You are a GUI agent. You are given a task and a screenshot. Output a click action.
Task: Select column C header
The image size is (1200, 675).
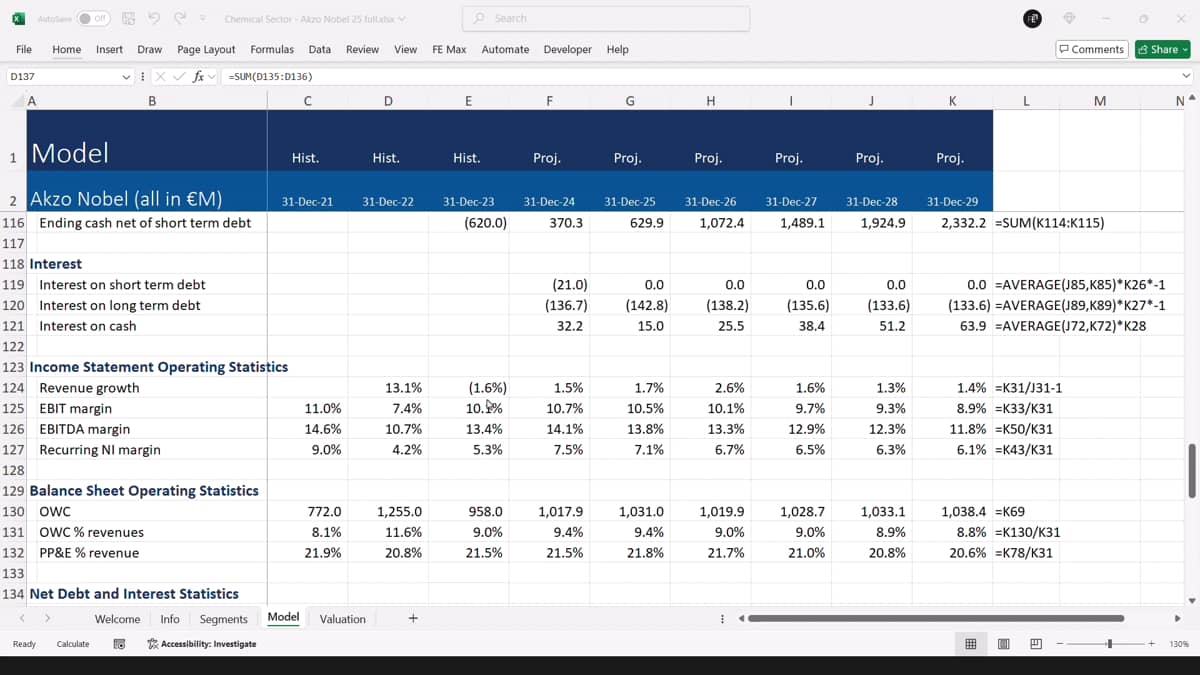point(307,101)
